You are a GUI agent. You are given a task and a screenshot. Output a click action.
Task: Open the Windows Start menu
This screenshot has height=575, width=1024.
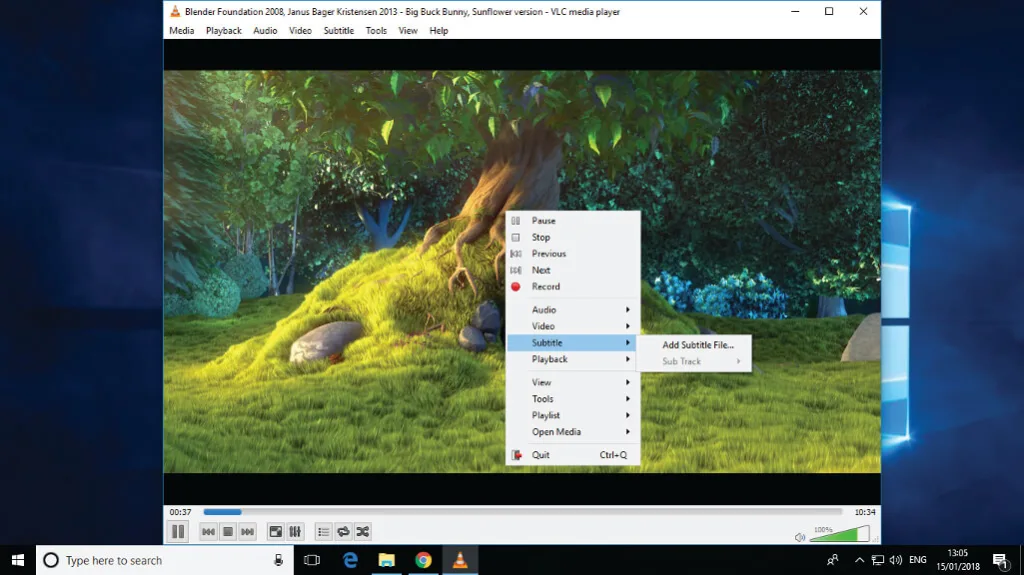point(18,560)
